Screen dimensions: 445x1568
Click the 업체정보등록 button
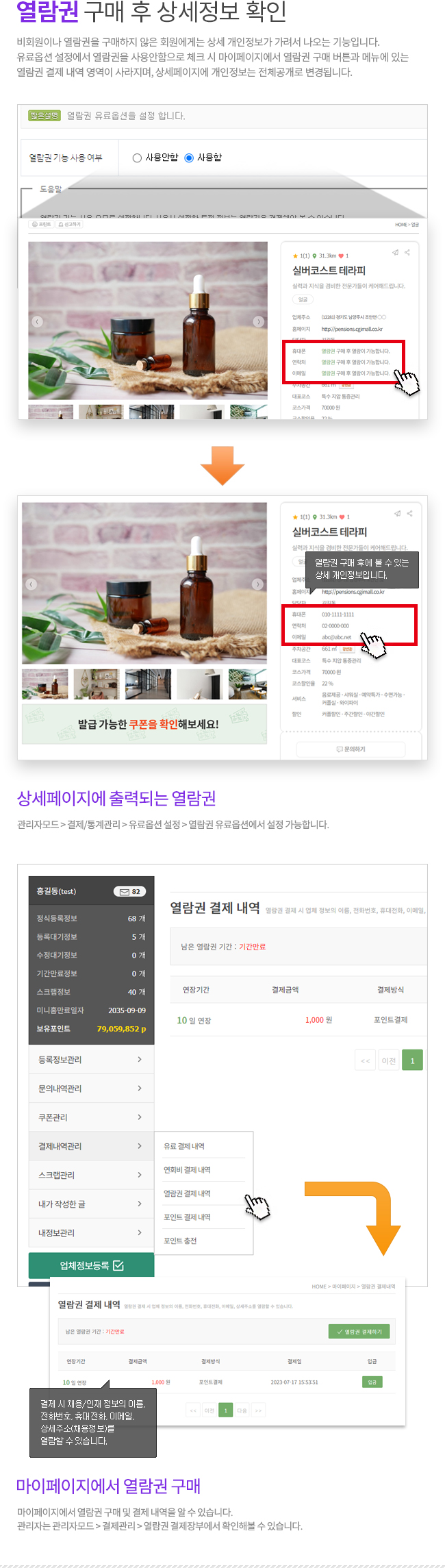(x=91, y=1265)
